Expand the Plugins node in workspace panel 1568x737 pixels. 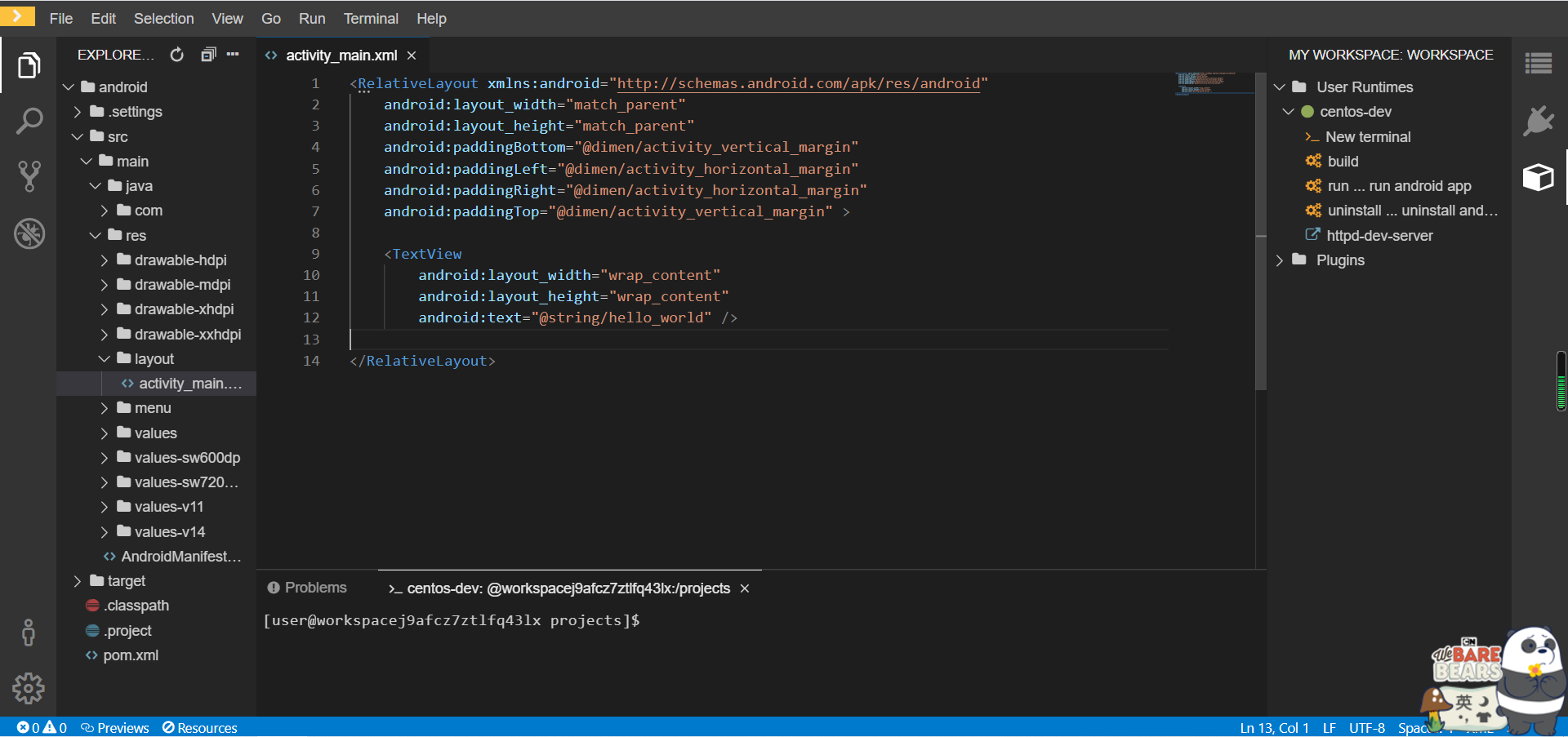[1280, 260]
